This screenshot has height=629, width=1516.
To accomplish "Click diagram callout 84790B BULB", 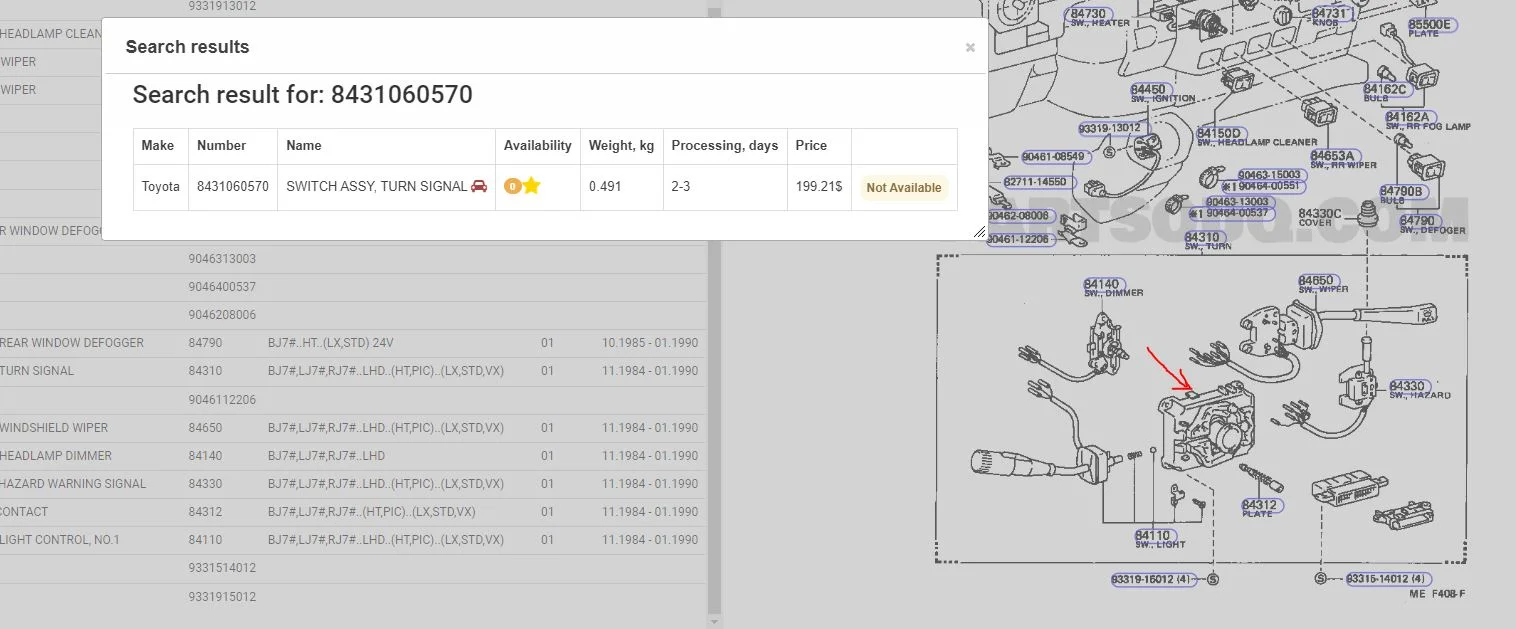I will tap(1404, 192).
